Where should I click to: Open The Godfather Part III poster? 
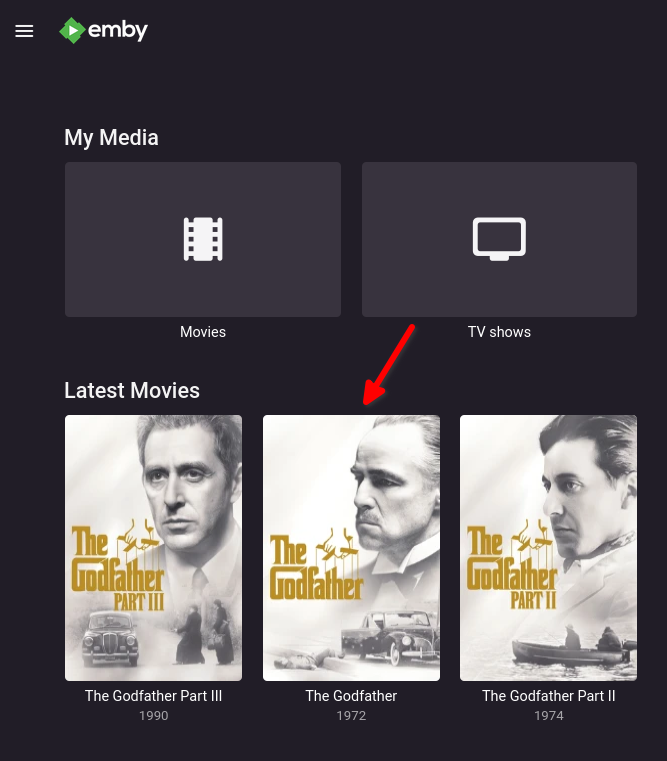[x=153, y=547]
